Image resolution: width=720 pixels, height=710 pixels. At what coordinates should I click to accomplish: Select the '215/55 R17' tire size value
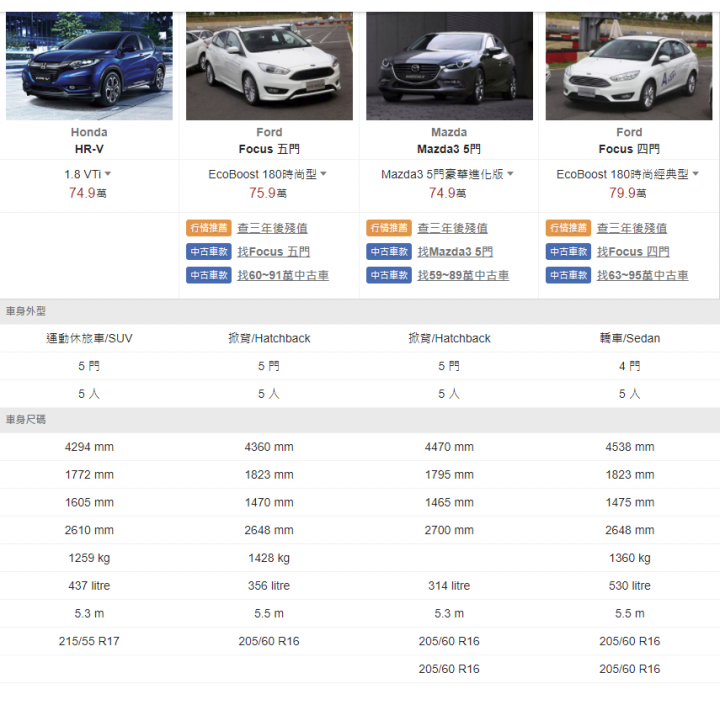[89, 641]
